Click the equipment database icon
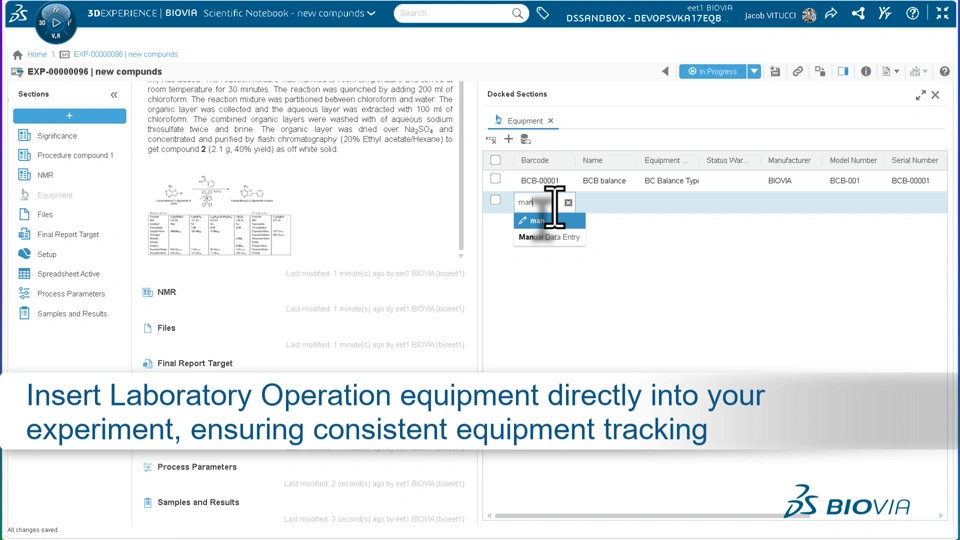The height and width of the screenshot is (540, 960). pyautogui.click(x=525, y=139)
